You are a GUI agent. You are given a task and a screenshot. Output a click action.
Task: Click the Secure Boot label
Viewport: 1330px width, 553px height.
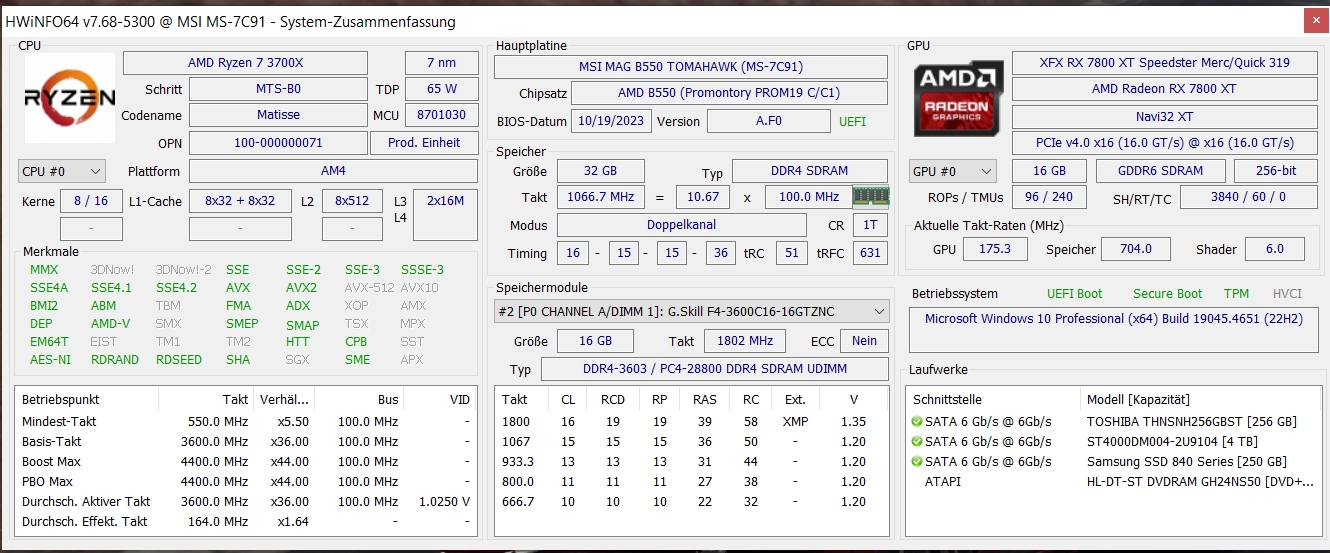pyautogui.click(x=1167, y=294)
